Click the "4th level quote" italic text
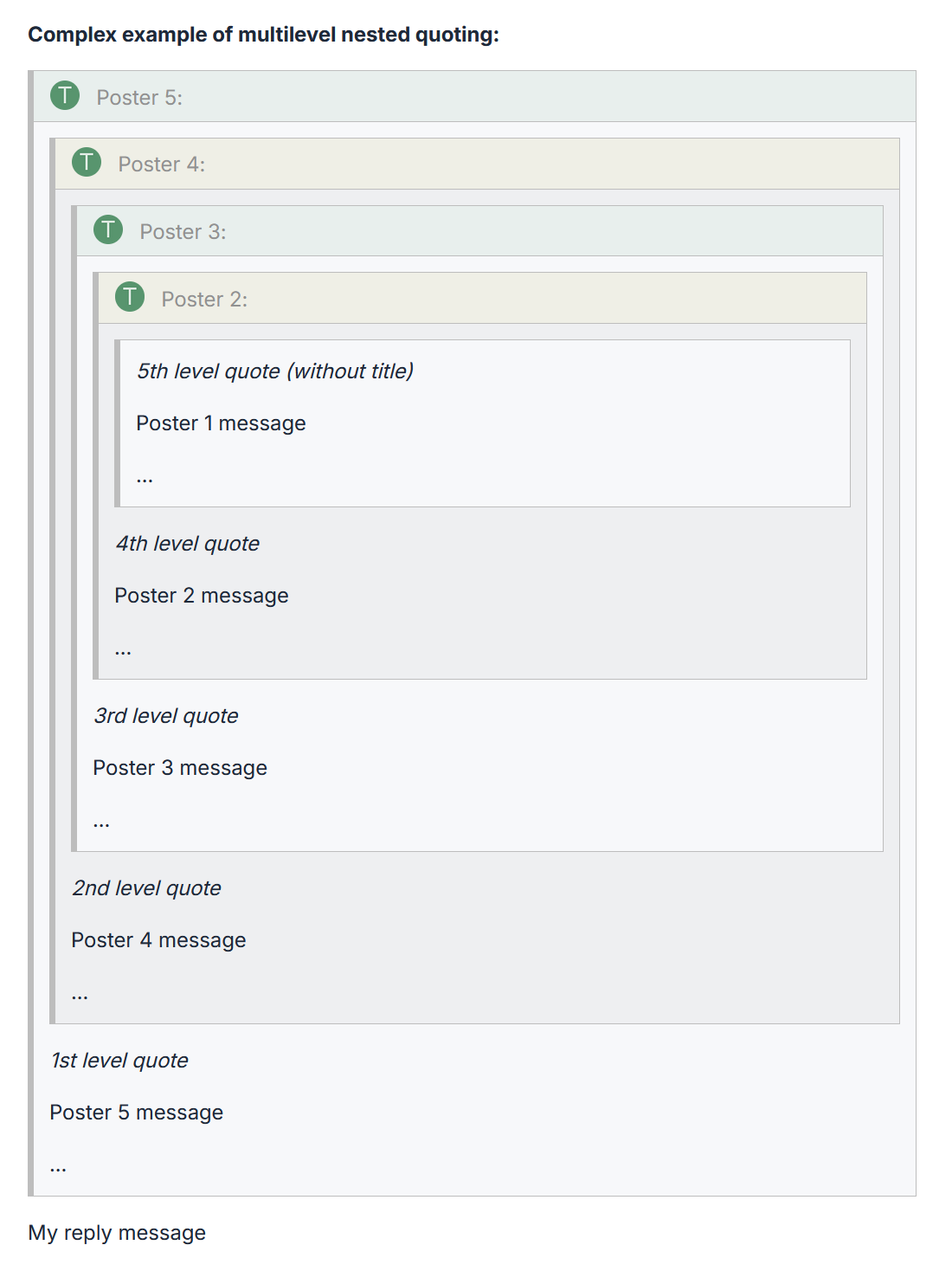Viewport: 952px width, 1271px height. pos(187,544)
